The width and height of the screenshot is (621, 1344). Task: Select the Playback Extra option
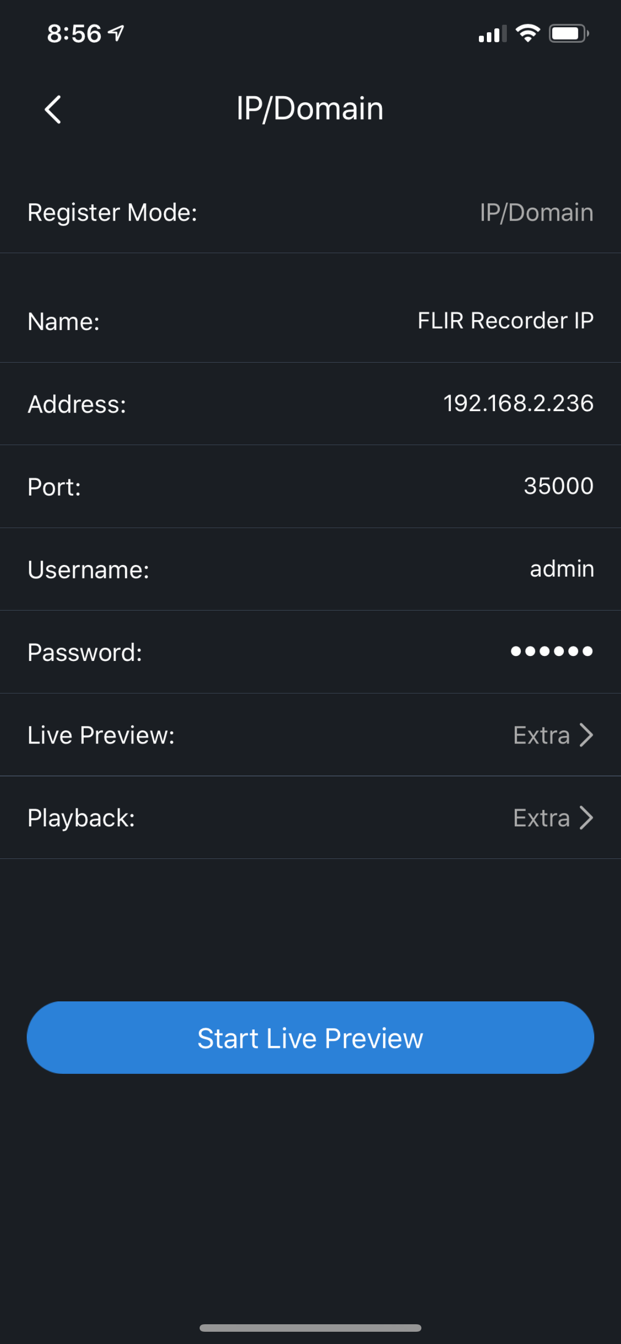click(x=541, y=818)
